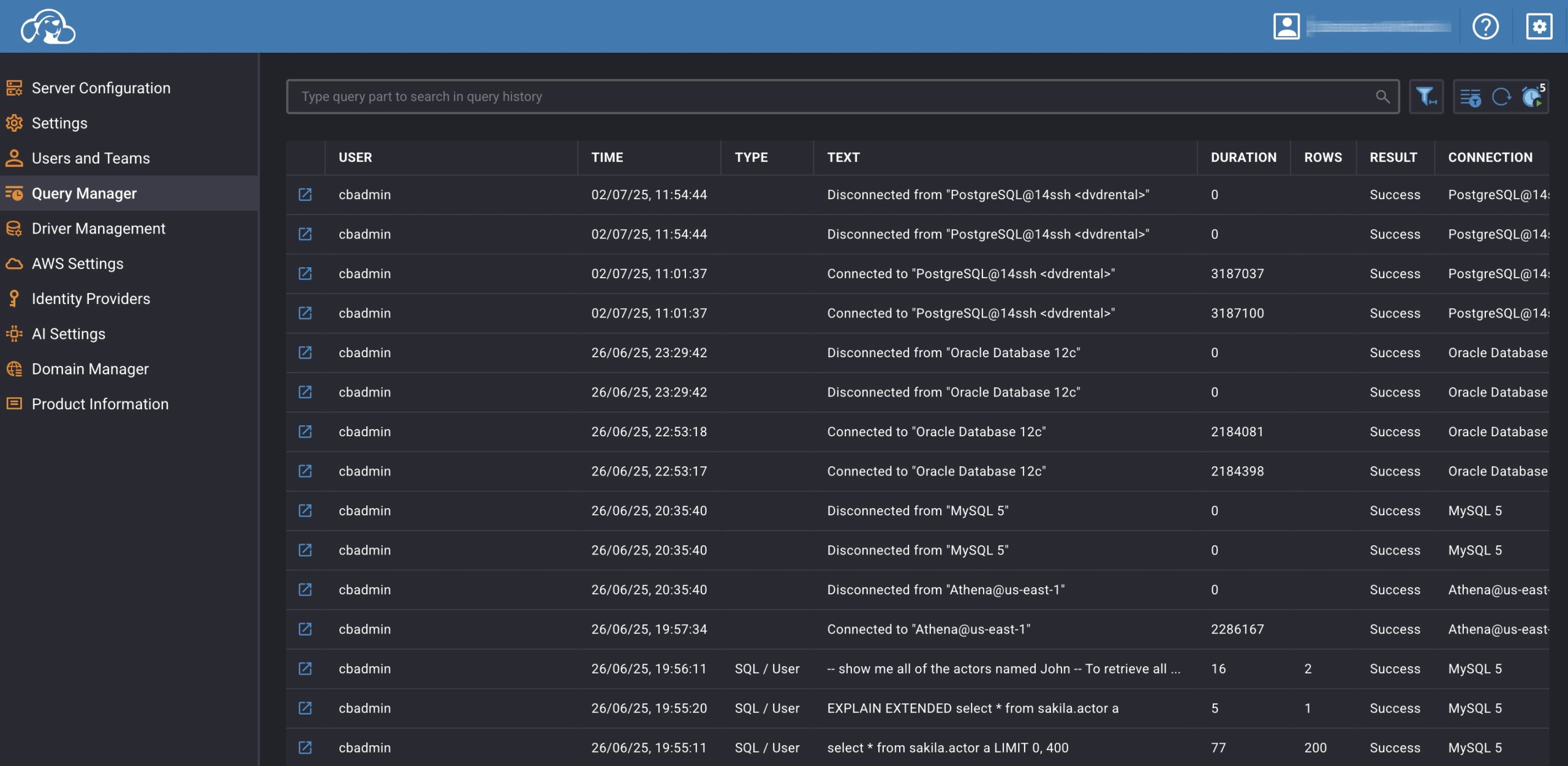Click the column filter list icon
Image resolution: width=1568 pixels, height=766 pixels.
pos(1470,97)
